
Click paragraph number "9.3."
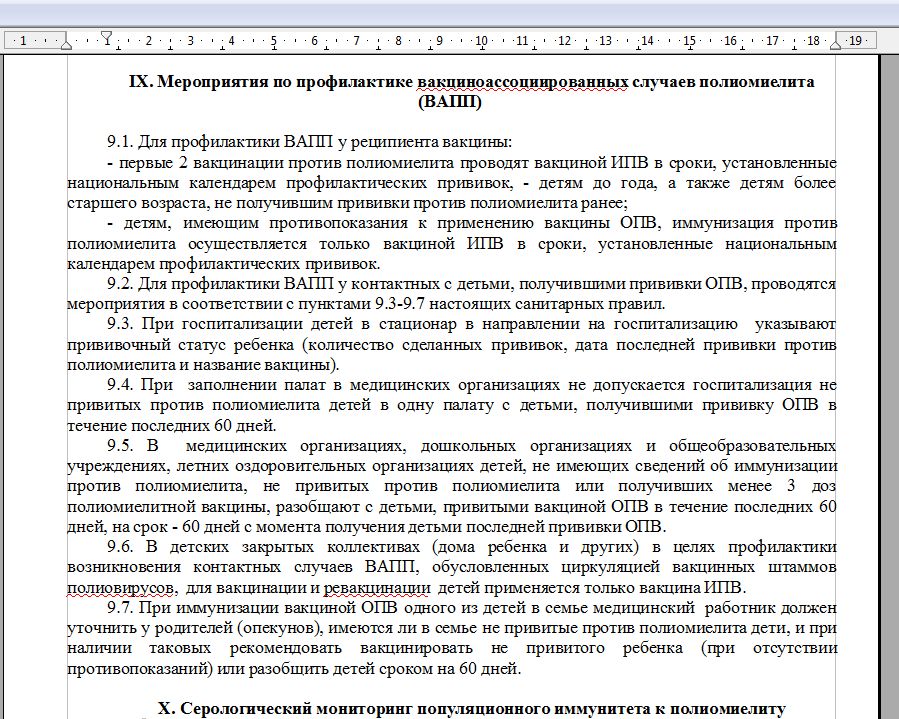point(120,324)
